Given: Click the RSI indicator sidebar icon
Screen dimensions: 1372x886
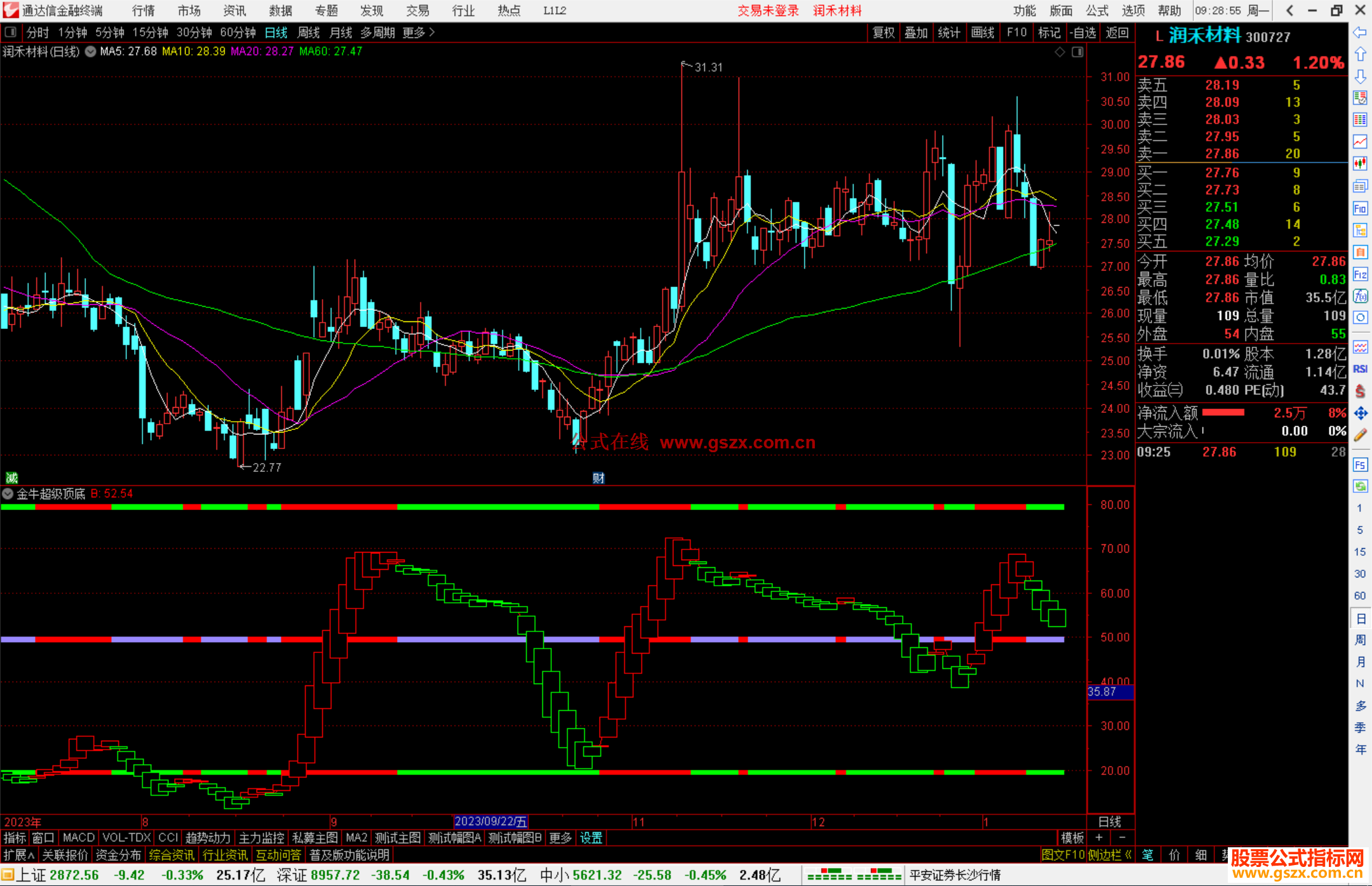Looking at the screenshot, I should pos(1360,369).
